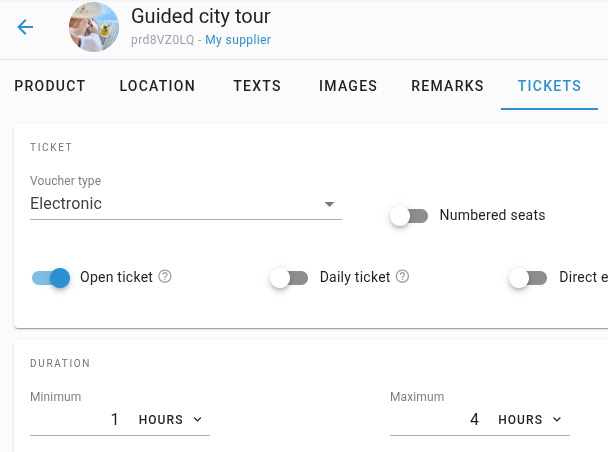Open the TEXTS tab
The image size is (608, 452).
pos(257,86)
